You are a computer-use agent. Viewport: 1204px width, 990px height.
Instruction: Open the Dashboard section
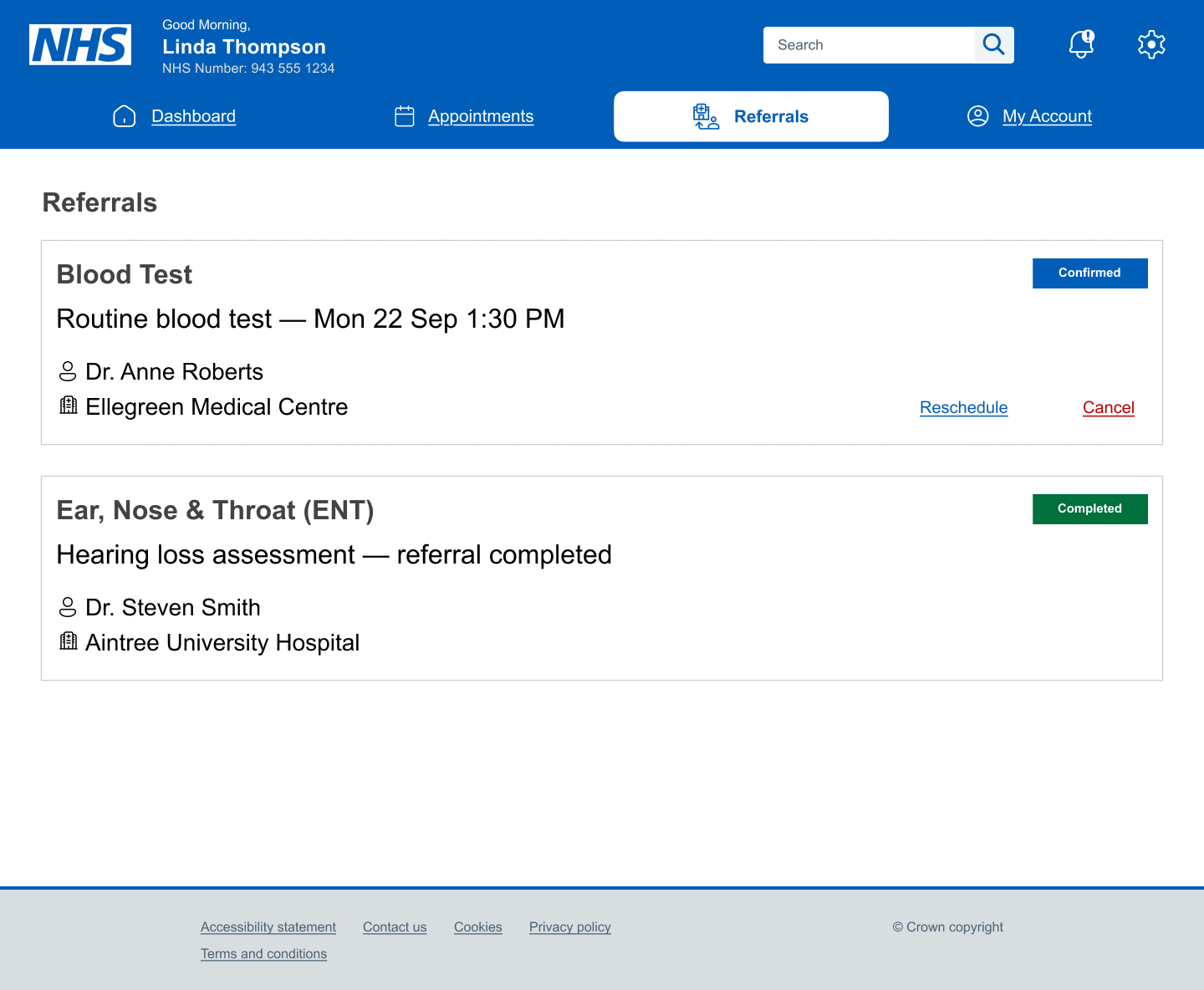coord(193,116)
